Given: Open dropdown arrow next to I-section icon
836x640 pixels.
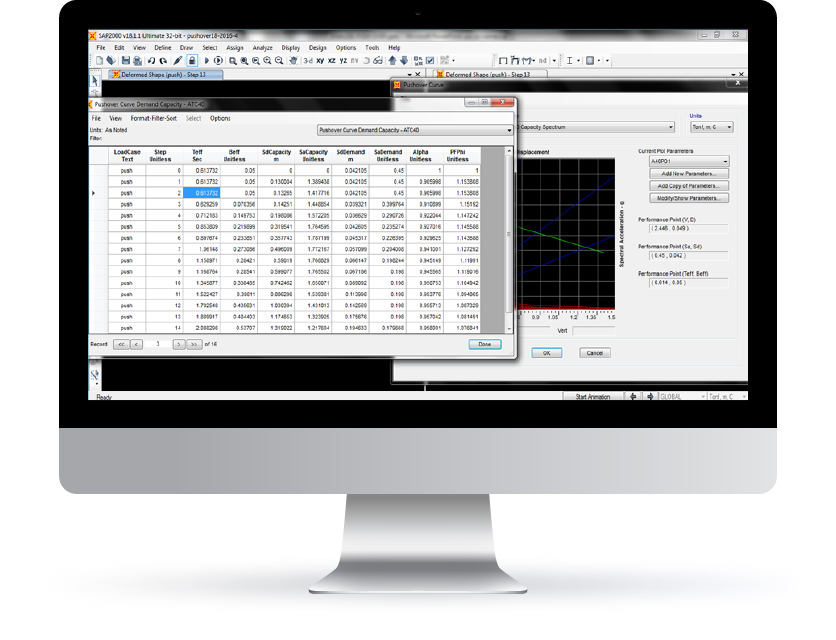Looking at the screenshot, I should [x=578, y=61].
